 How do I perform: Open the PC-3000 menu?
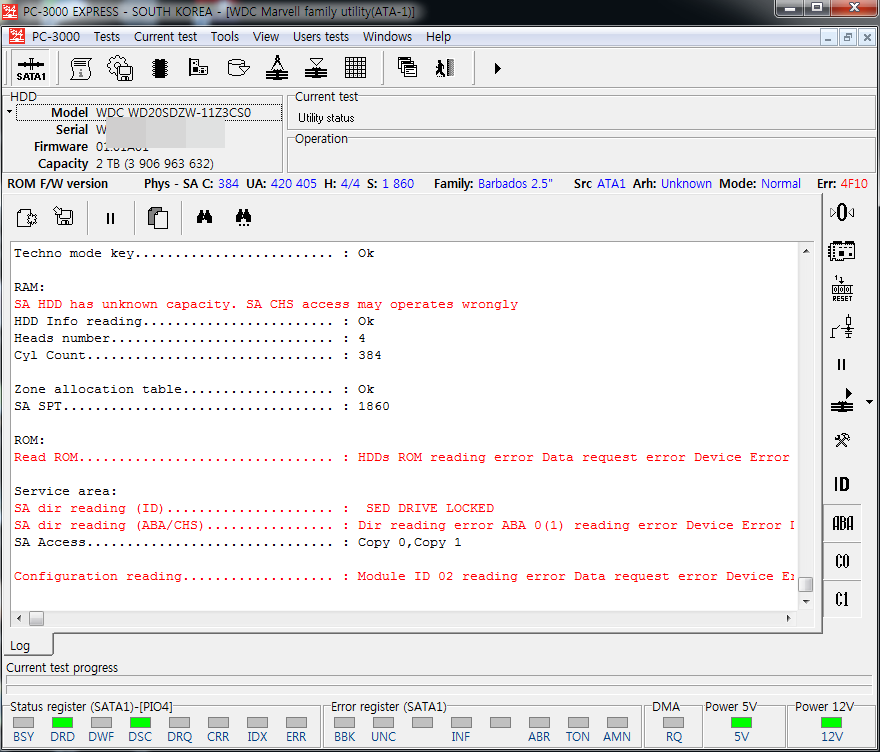point(56,37)
